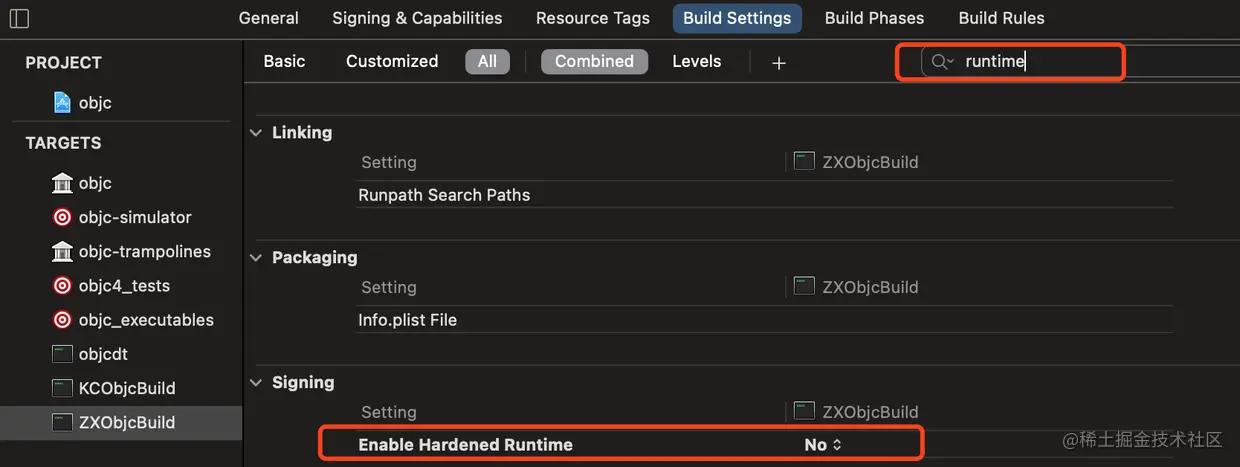The image size is (1240, 467).
Task: Collapse the Linking section
Action: pos(256,132)
